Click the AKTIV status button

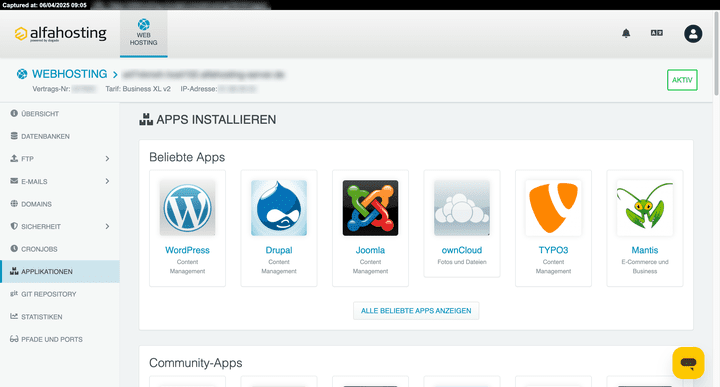682,80
